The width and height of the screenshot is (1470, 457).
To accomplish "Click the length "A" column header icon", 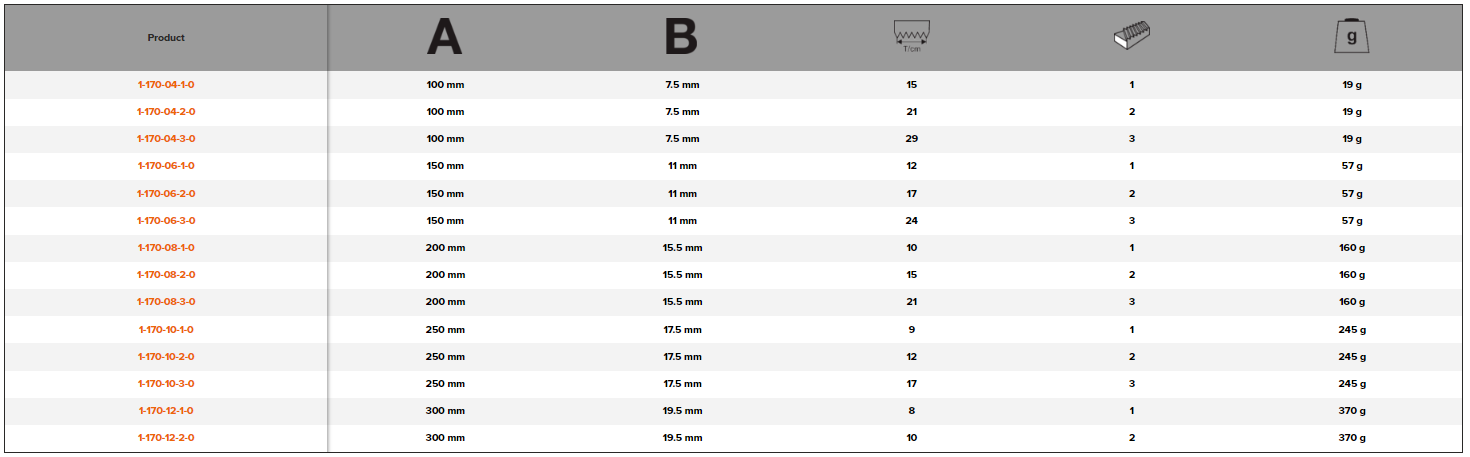I will [x=445, y=37].
